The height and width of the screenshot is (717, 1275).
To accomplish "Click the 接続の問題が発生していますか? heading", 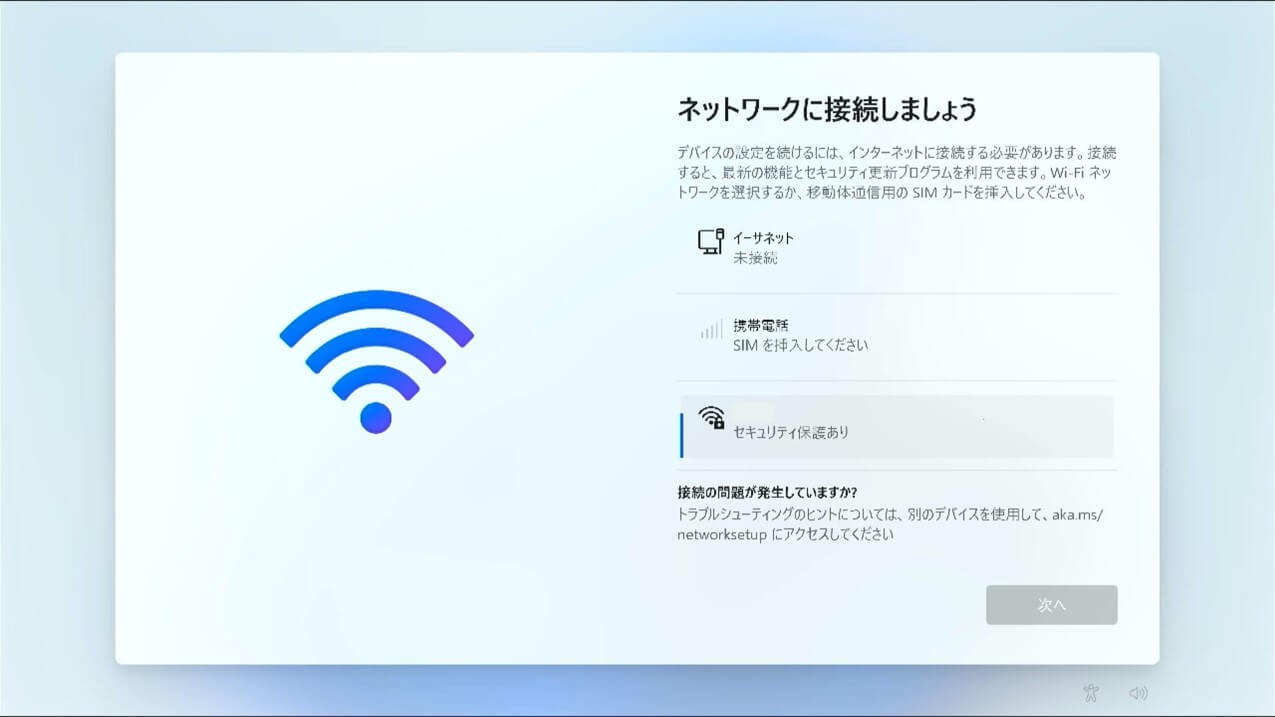I will 767,493.
